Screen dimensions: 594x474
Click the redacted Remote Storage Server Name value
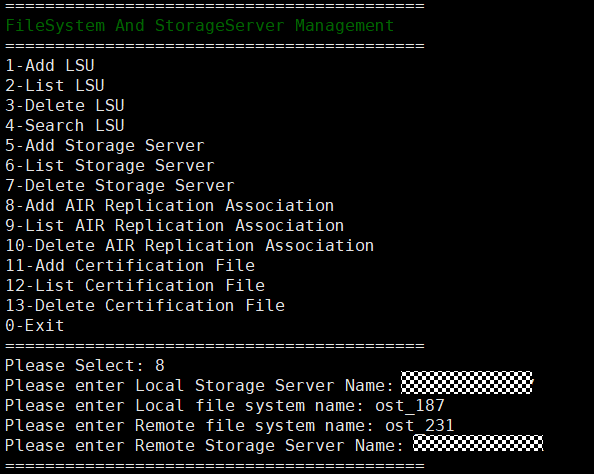478,443
